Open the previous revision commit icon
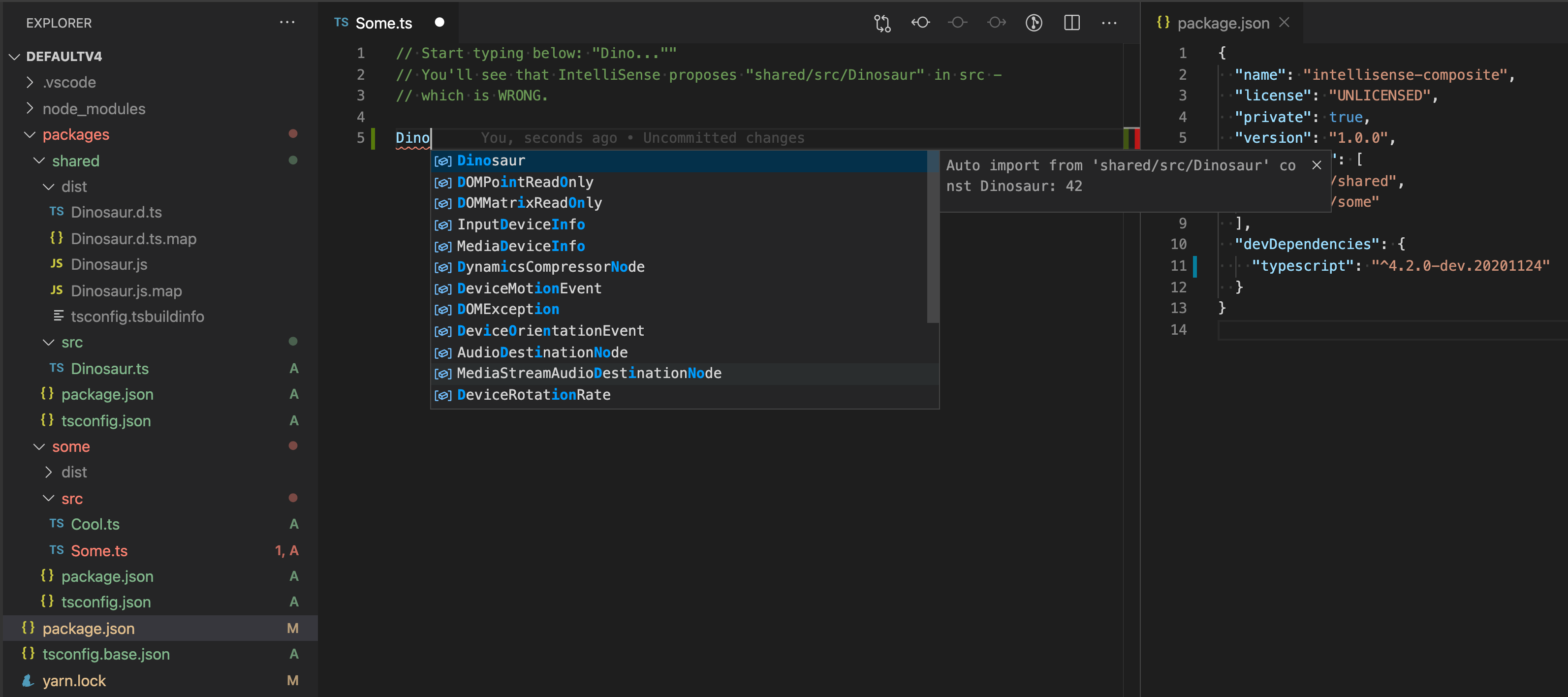The height and width of the screenshot is (697, 1568). (920, 23)
